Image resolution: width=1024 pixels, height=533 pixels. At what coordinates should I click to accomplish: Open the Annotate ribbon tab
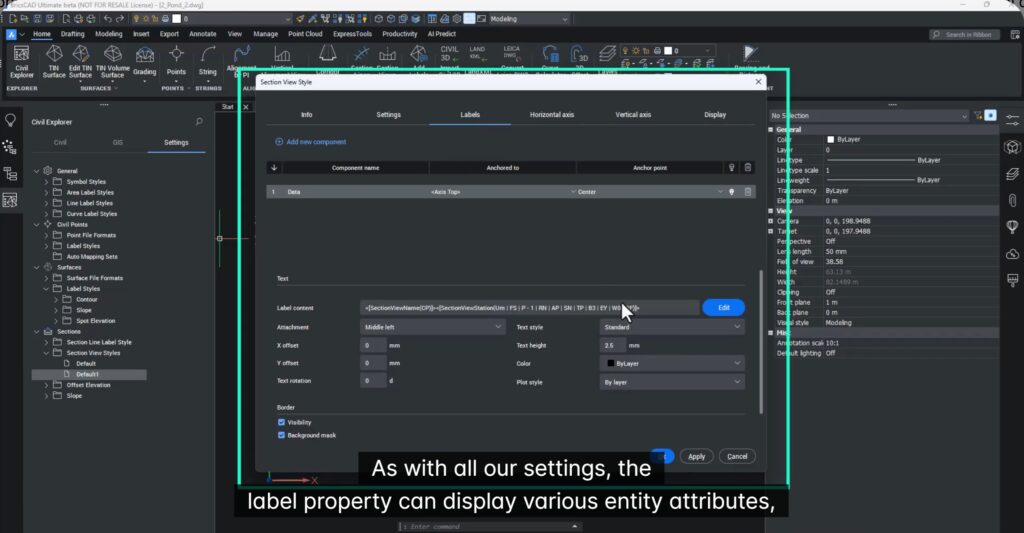tap(203, 34)
